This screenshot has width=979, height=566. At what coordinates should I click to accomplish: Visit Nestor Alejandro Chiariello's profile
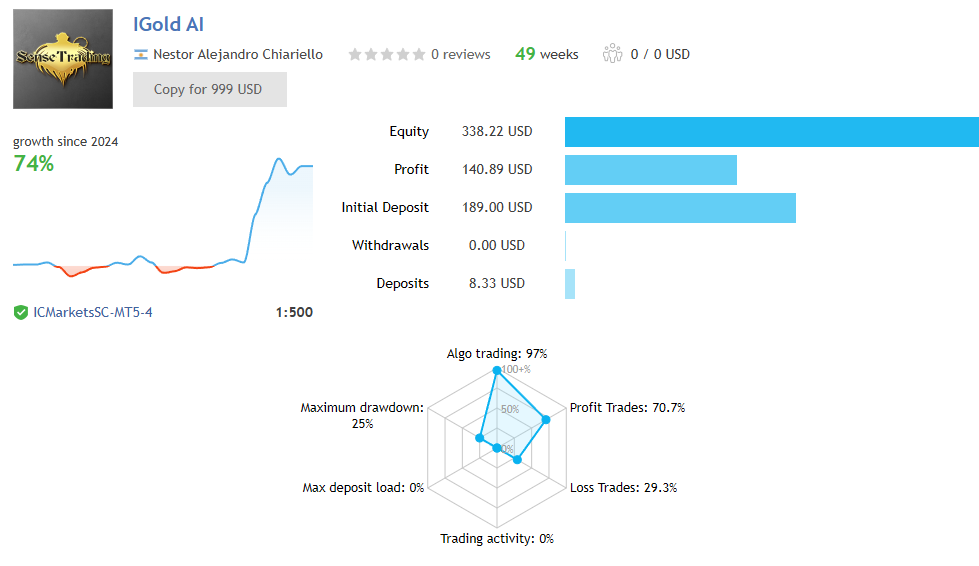237,54
